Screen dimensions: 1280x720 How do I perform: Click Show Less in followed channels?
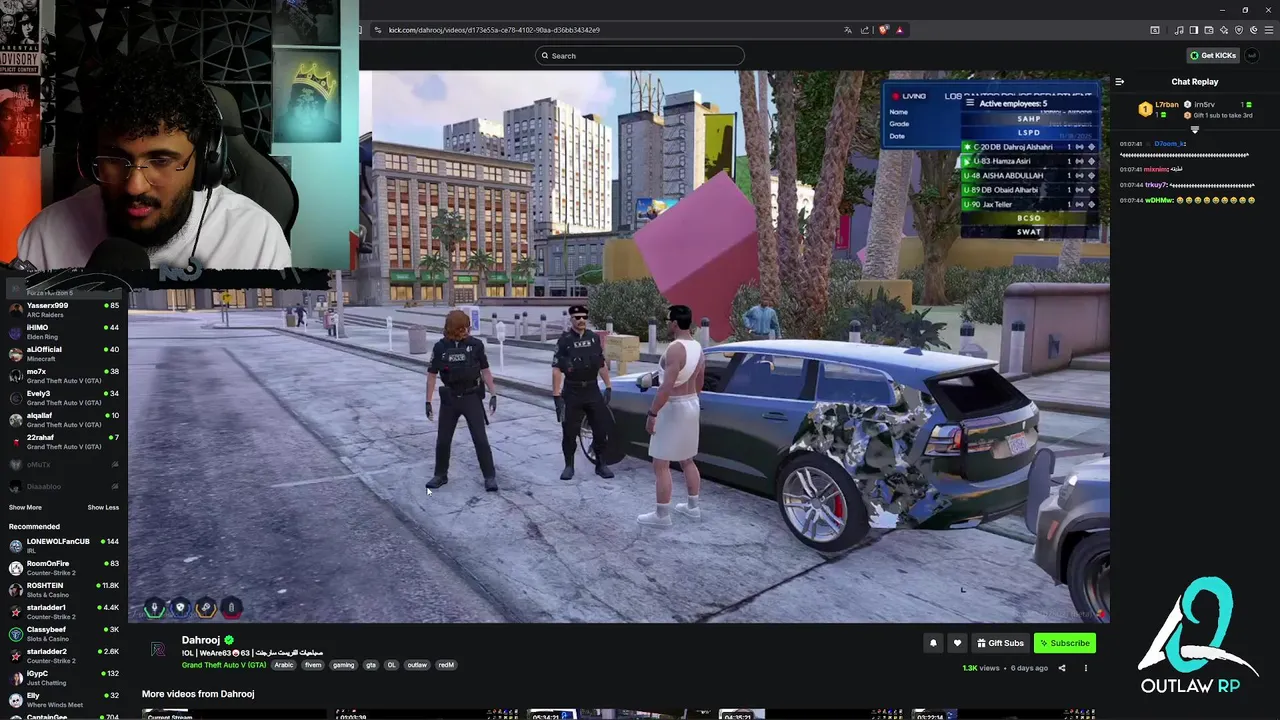(x=103, y=507)
